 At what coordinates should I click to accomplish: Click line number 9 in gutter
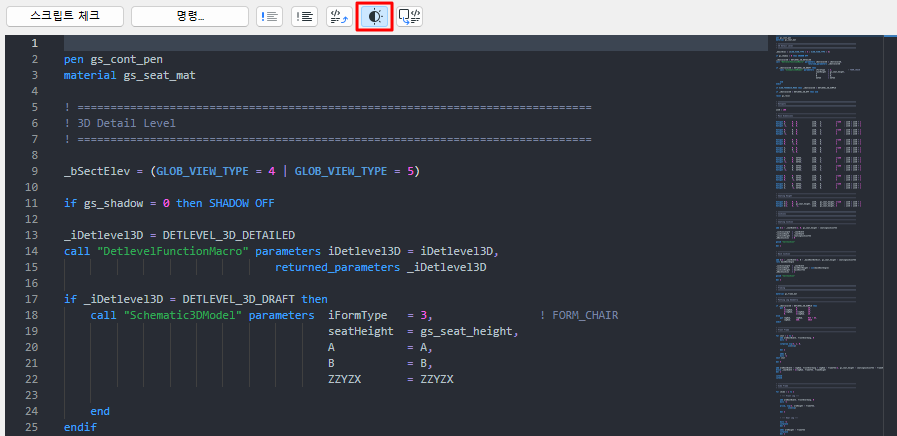[x=34, y=171]
